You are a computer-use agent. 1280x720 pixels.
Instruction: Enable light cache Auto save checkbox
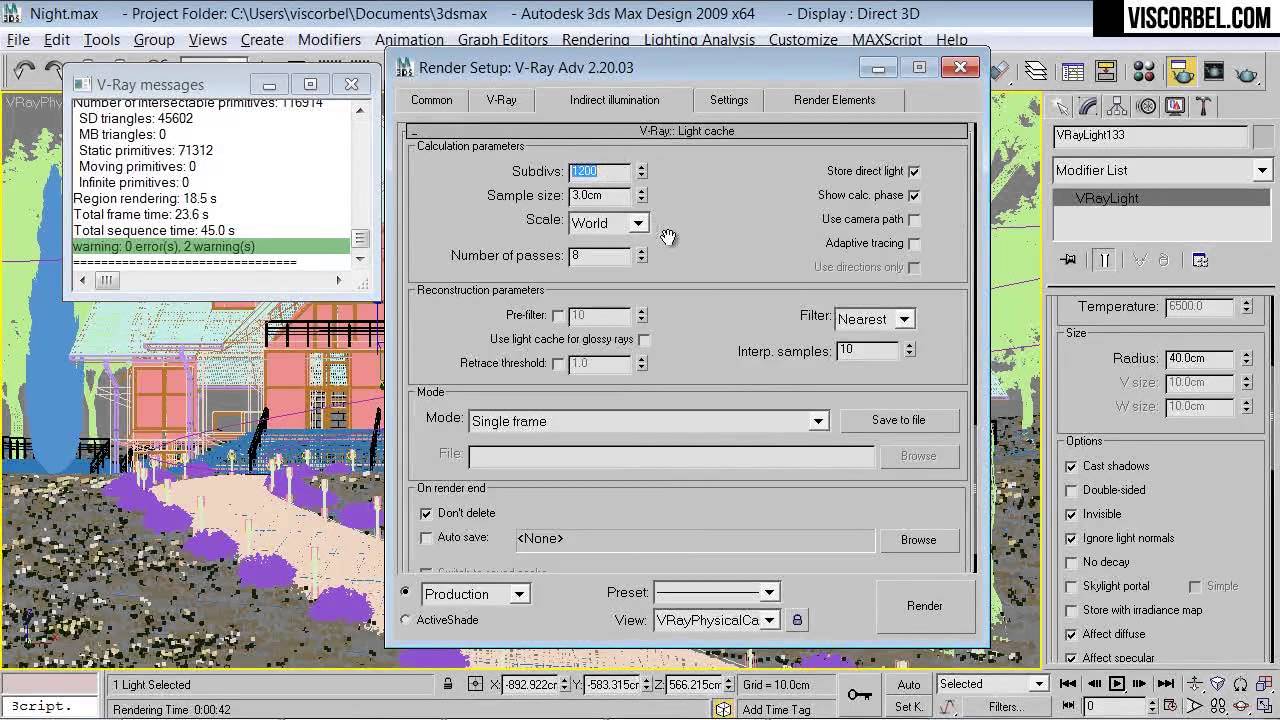point(427,538)
